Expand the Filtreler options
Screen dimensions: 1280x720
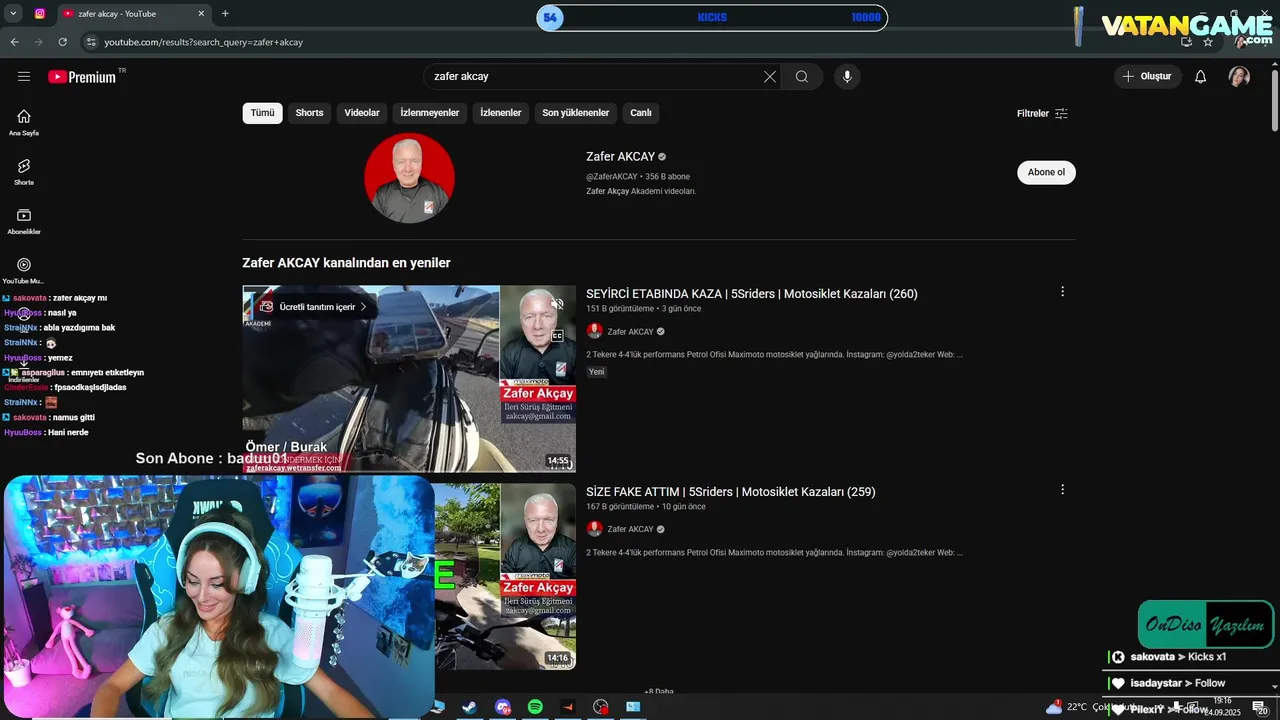click(1043, 114)
